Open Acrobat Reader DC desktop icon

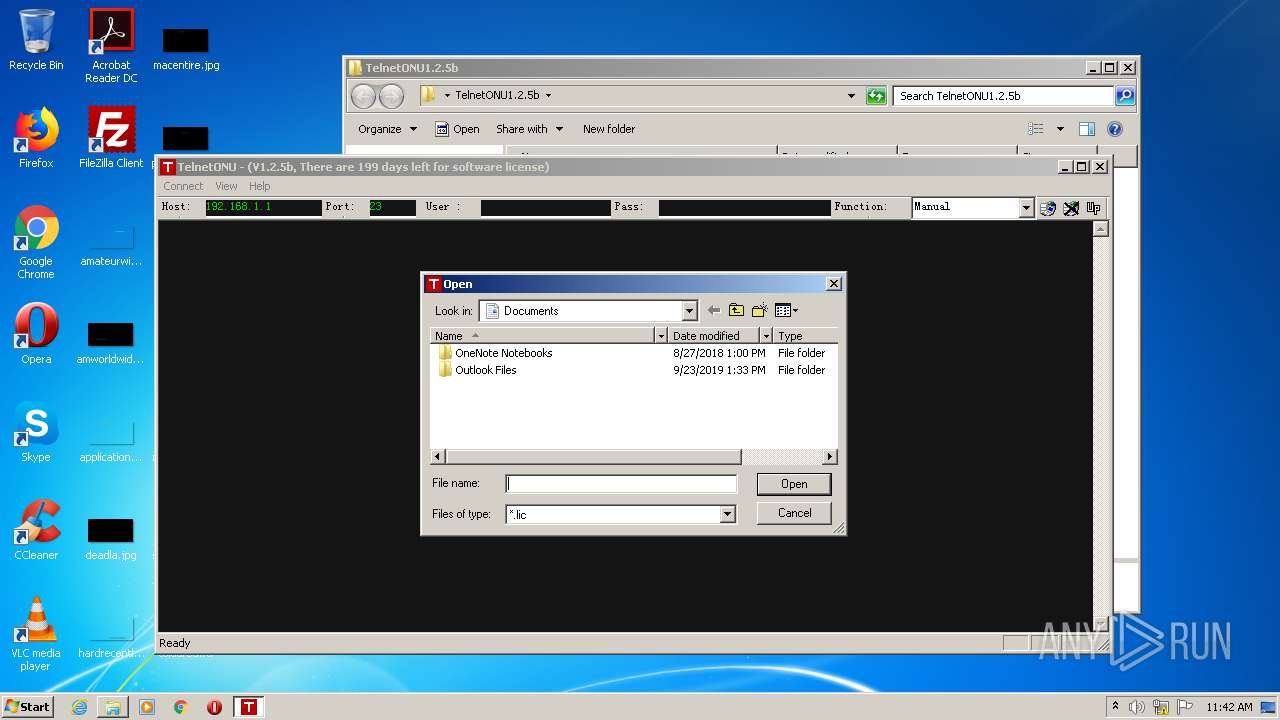click(111, 46)
